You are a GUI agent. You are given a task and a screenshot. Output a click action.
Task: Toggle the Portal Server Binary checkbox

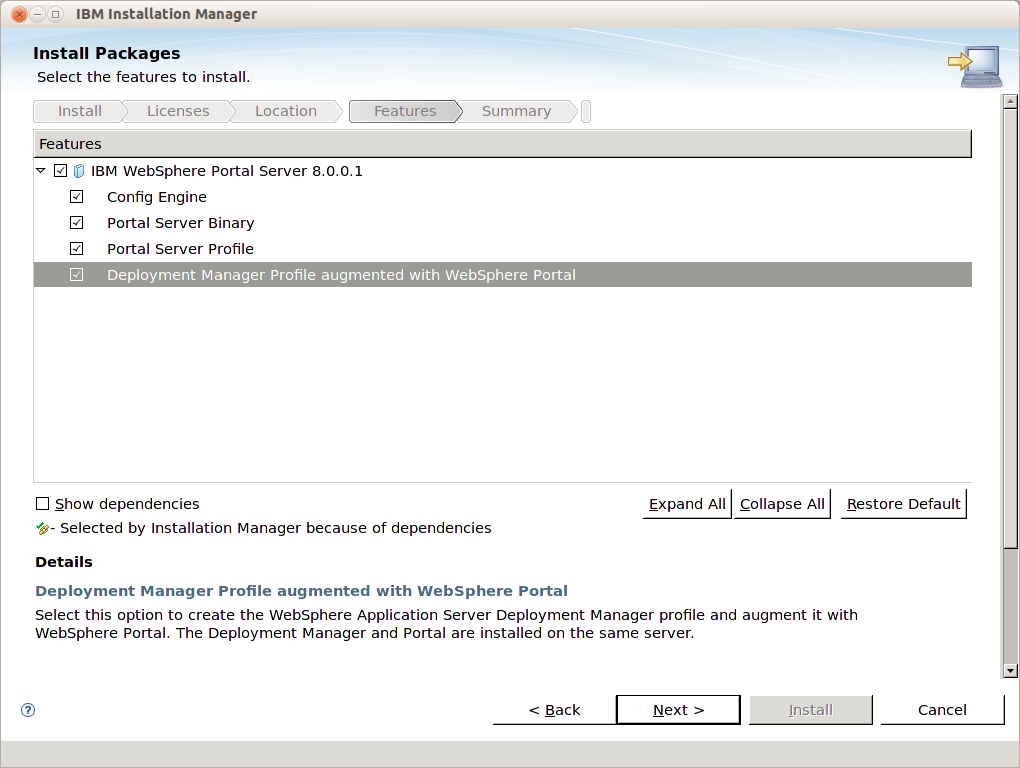[x=77, y=222]
